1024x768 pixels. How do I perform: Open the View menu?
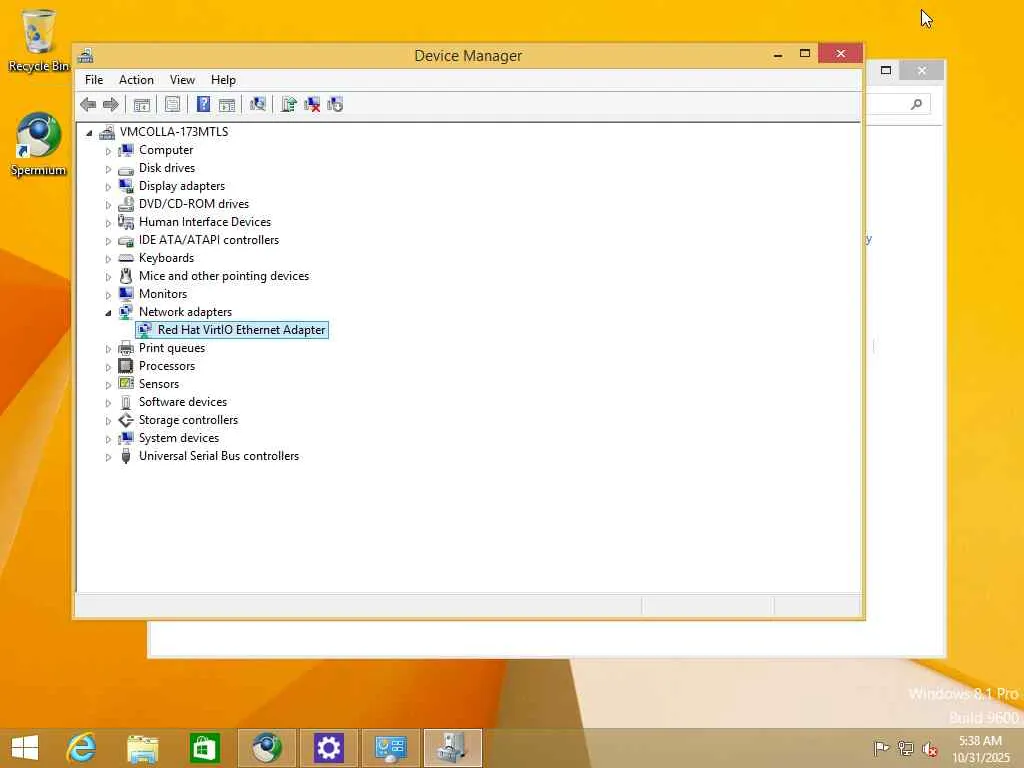pyautogui.click(x=182, y=80)
